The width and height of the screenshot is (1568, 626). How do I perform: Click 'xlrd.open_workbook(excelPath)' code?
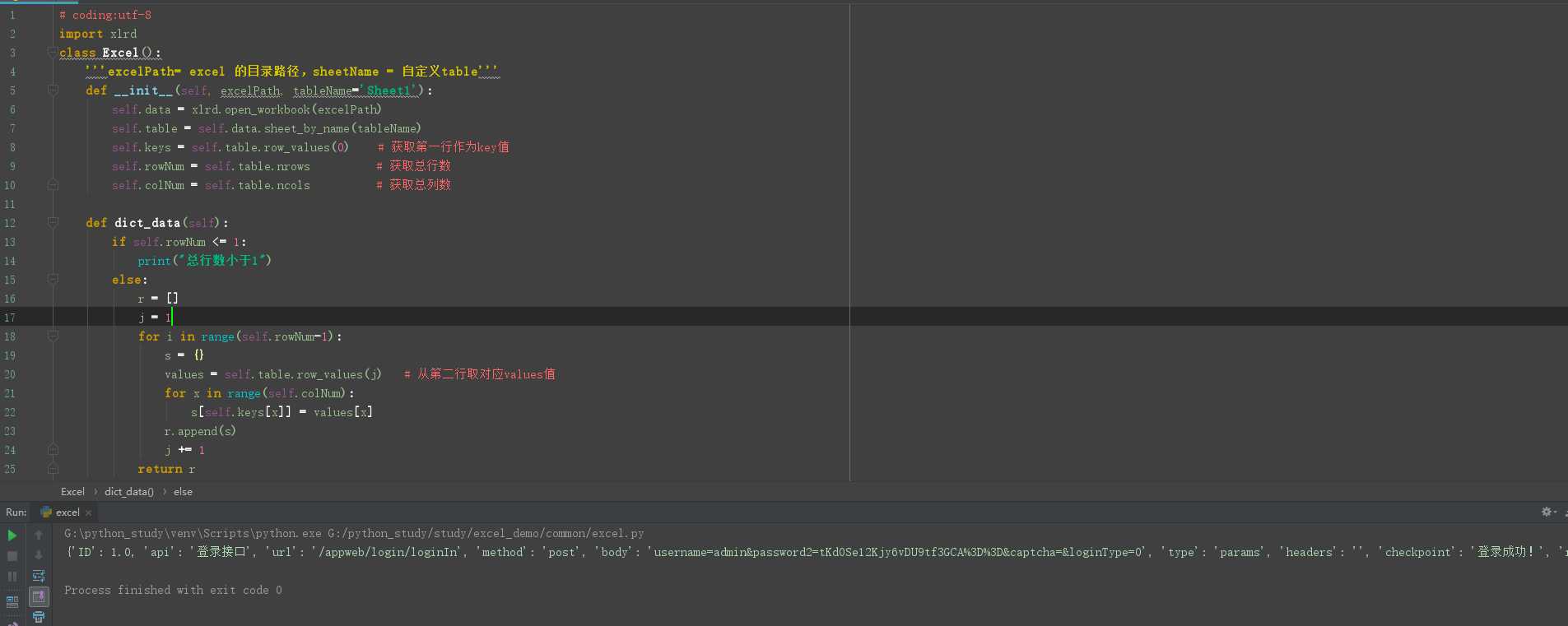coord(286,109)
